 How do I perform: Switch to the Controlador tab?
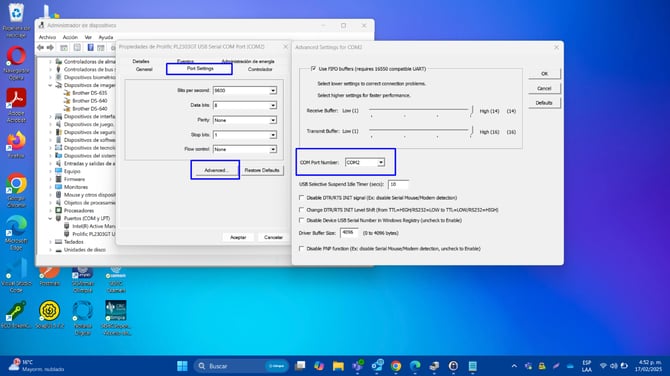click(x=260, y=69)
